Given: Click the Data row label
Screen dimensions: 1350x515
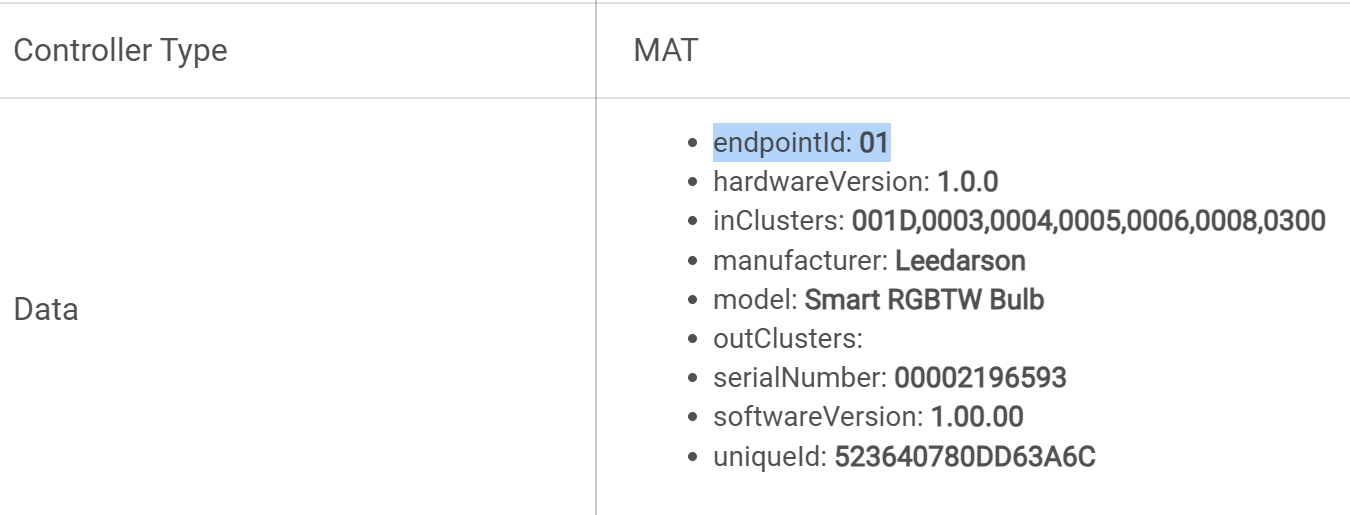Looking at the screenshot, I should 46,309.
